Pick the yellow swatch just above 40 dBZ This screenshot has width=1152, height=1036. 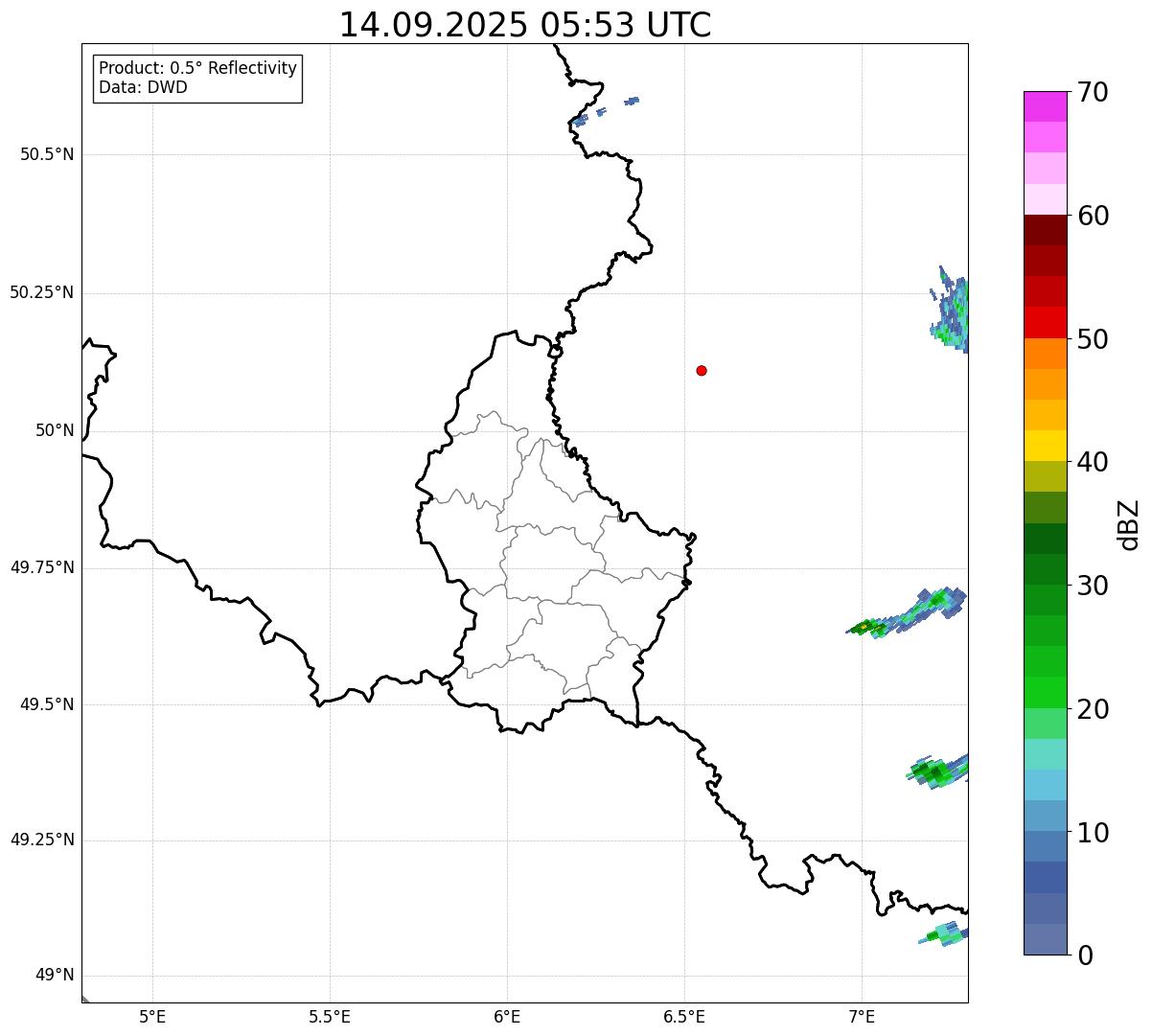[x=1046, y=447]
